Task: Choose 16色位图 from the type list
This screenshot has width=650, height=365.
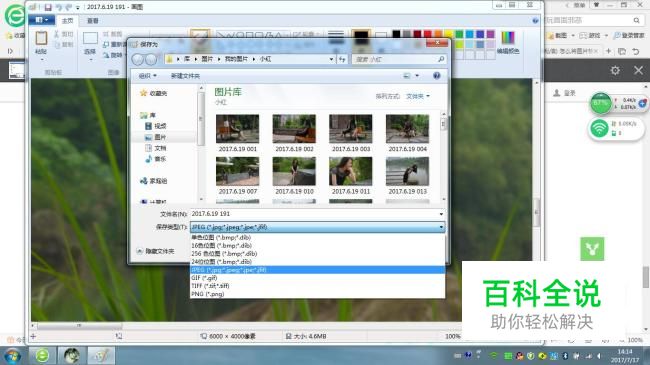Action: 318,246
